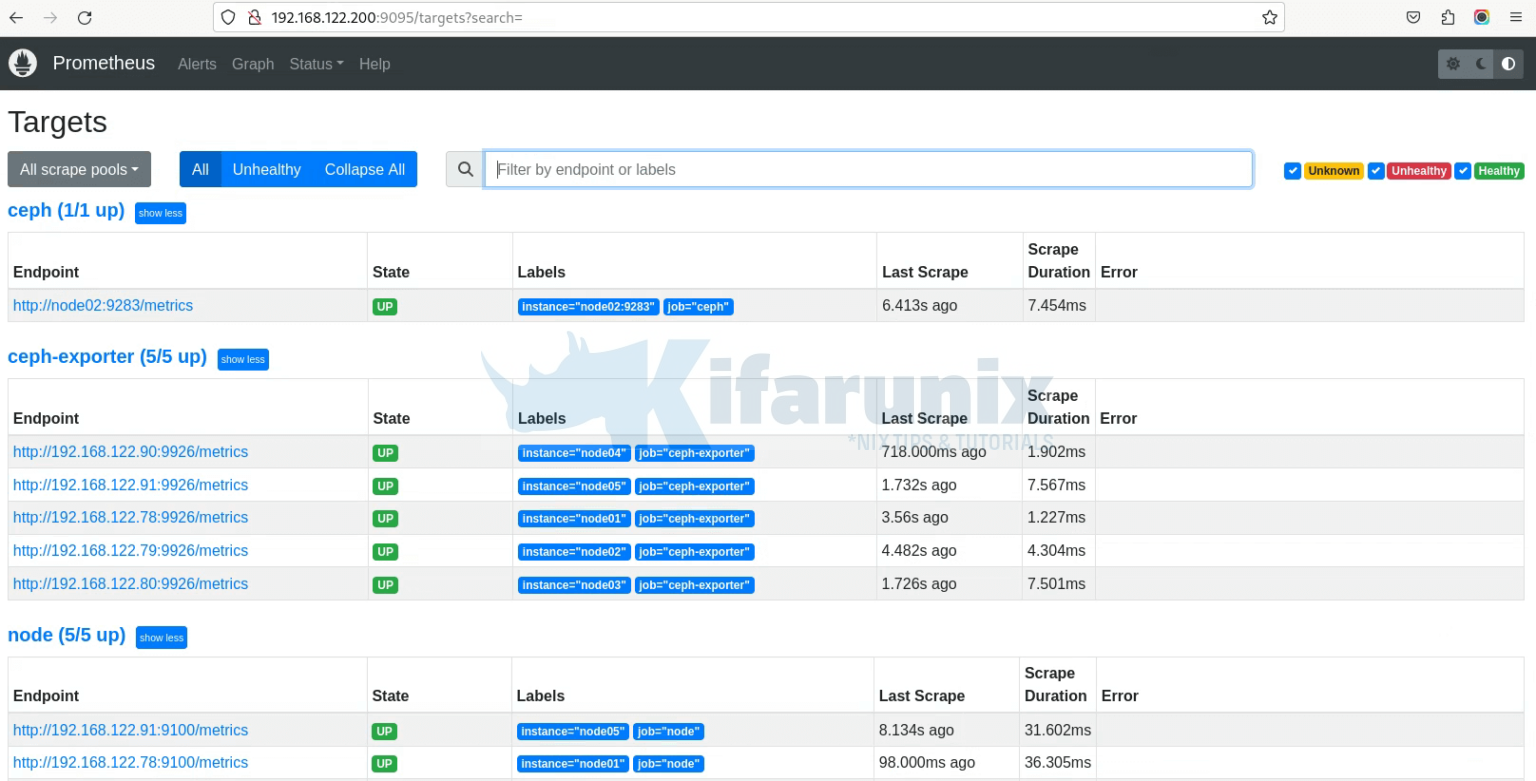This screenshot has width=1536, height=781.
Task: Navigate to the Alerts page
Action: tap(197, 64)
